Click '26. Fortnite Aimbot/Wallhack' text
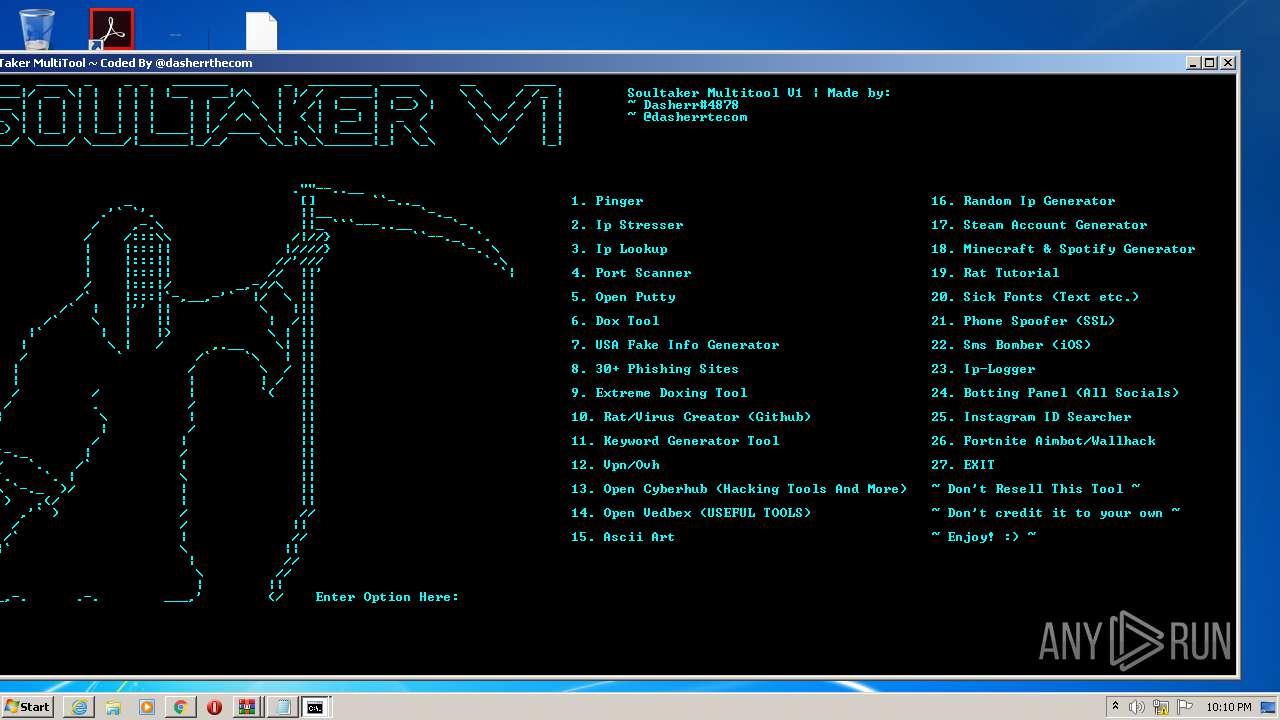This screenshot has width=1280, height=720. click(x=1043, y=441)
